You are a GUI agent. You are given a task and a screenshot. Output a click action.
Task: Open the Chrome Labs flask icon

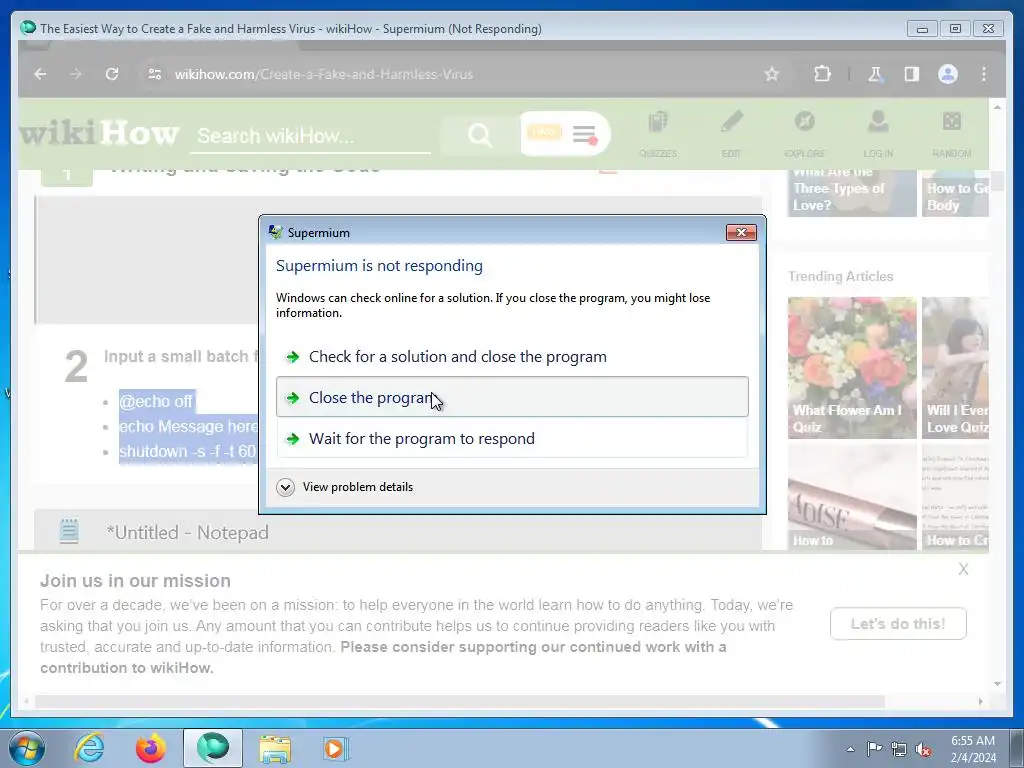pyautogui.click(x=875, y=74)
